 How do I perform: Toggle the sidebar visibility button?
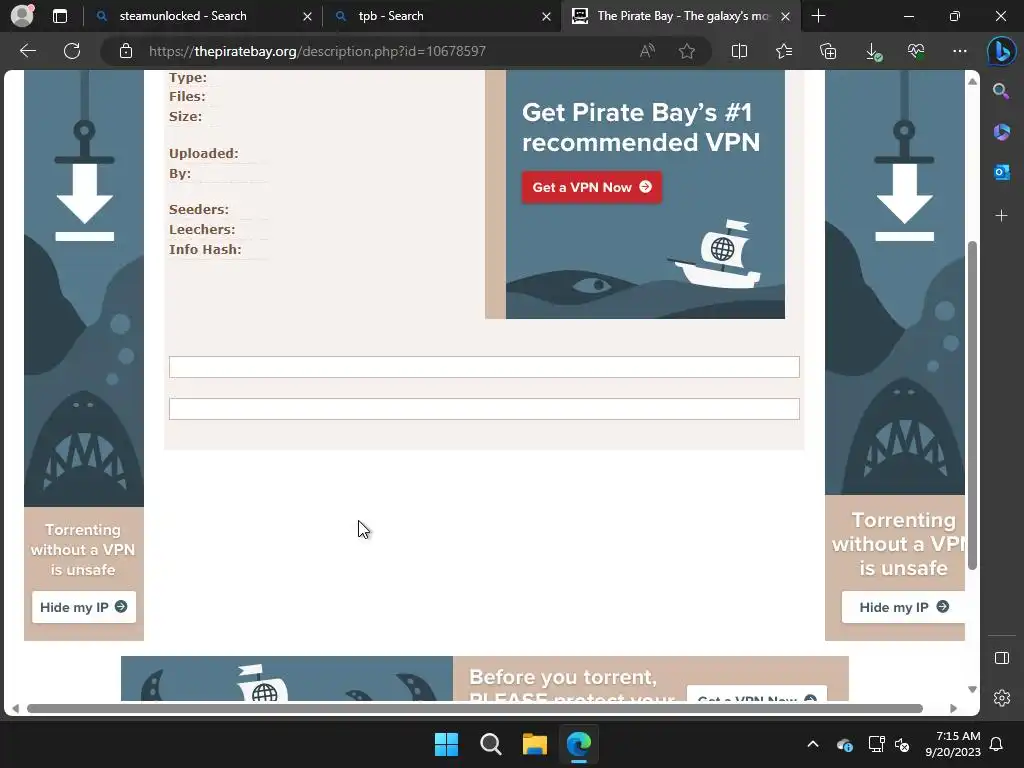click(1002, 658)
